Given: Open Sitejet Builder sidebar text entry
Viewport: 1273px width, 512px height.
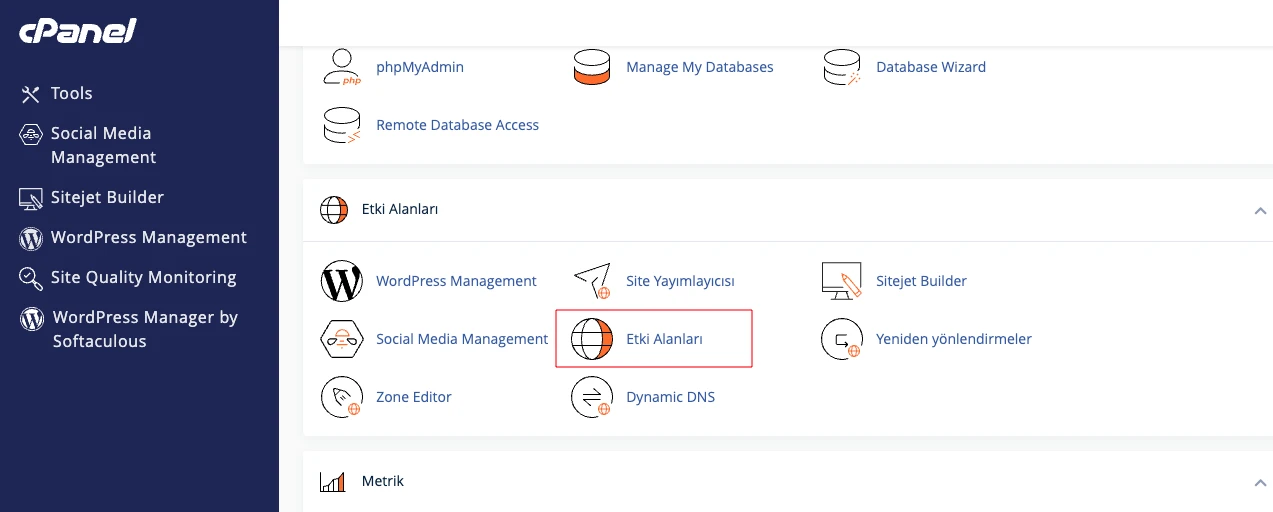Looking at the screenshot, I should pyautogui.click(x=107, y=197).
